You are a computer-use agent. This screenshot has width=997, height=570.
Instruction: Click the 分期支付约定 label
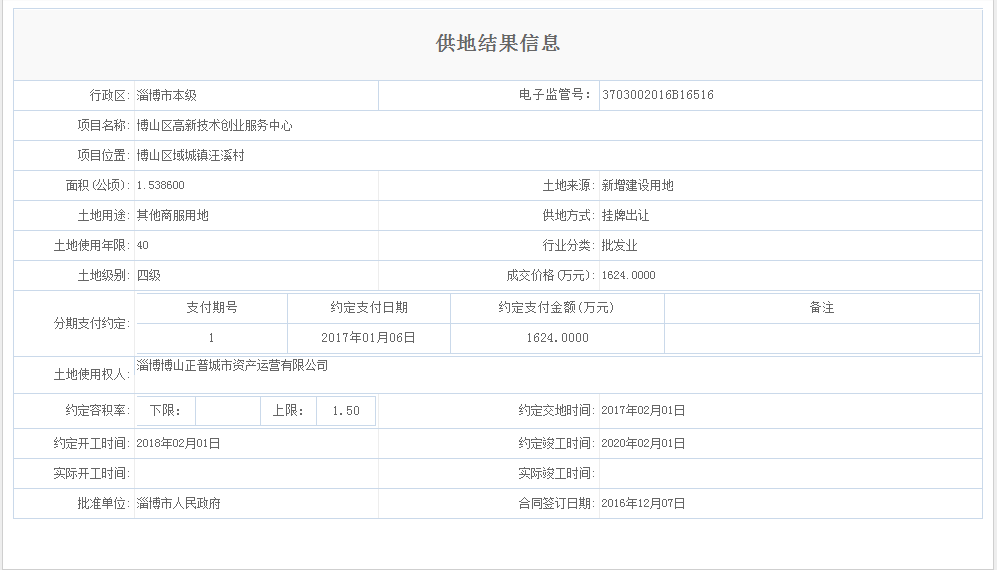pyautogui.click(x=92, y=323)
